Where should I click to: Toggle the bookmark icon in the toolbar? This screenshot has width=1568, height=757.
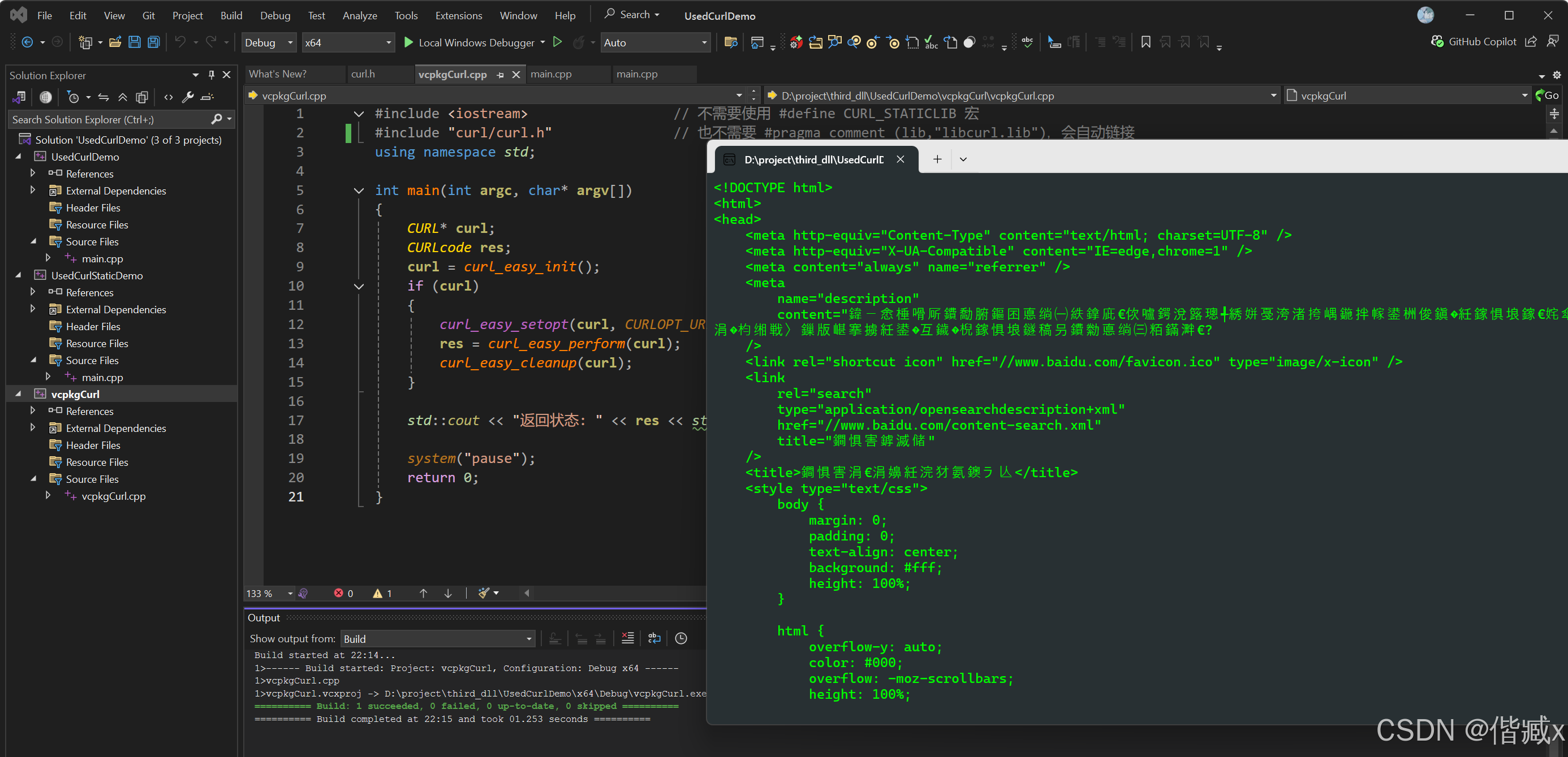click(x=1145, y=42)
